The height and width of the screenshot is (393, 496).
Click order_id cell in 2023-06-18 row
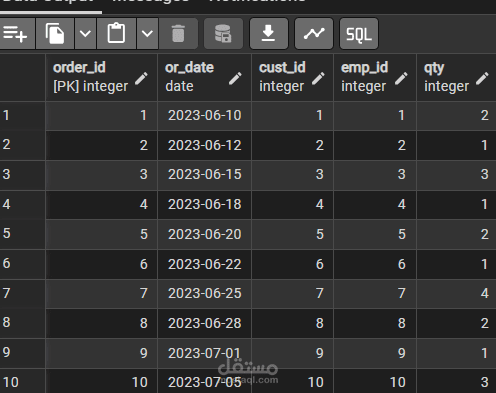click(101, 204)
